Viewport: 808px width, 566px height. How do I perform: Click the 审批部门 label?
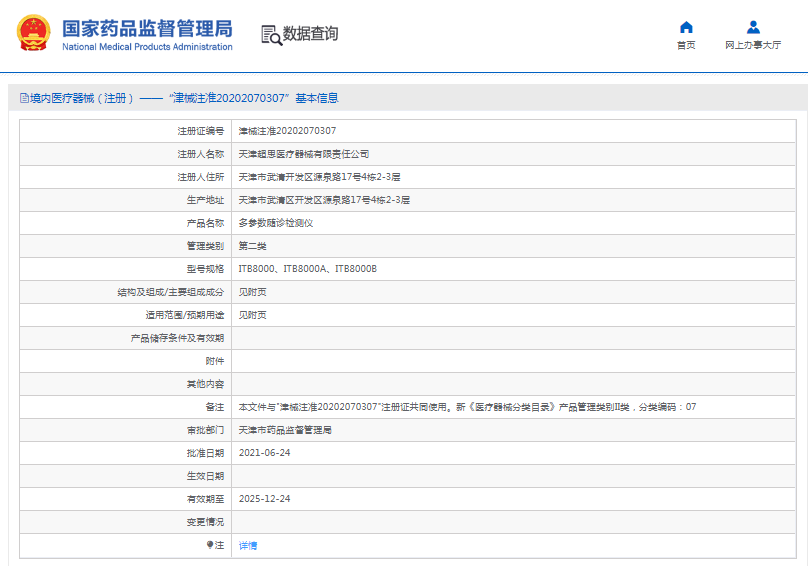pyautogui.click(x=206, y=430)
